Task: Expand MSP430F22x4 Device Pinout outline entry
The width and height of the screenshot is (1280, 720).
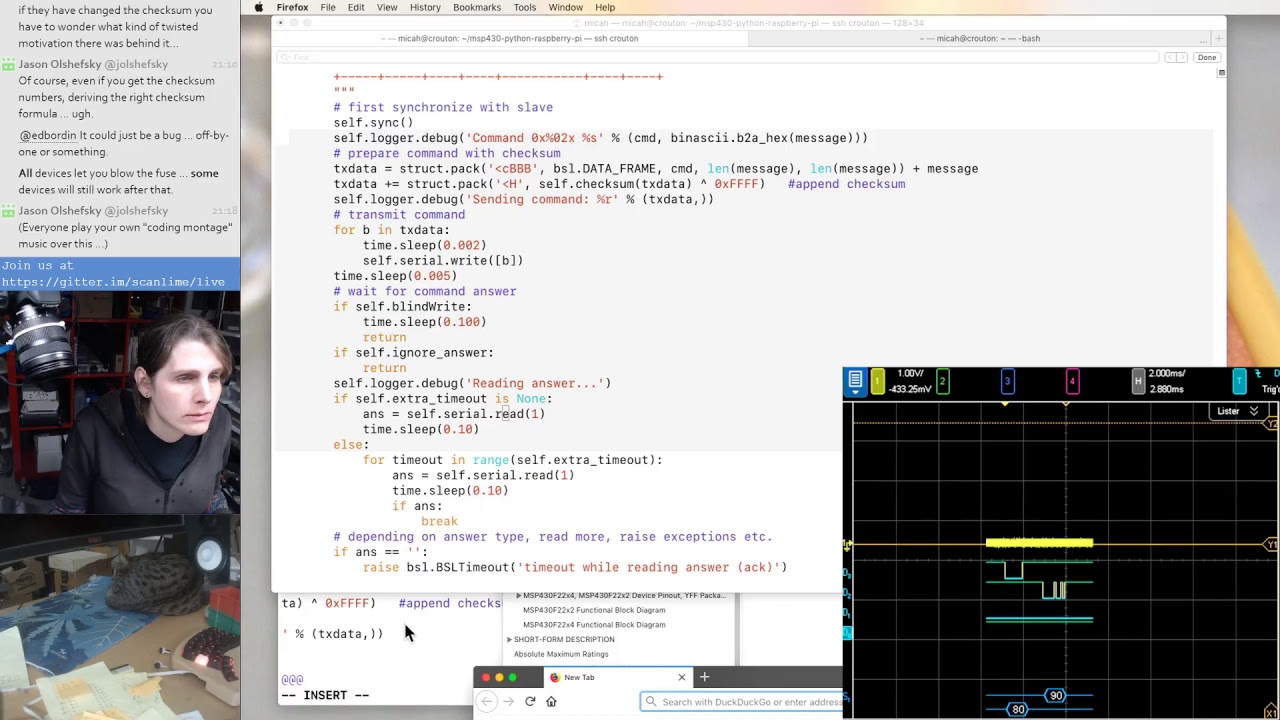Action: 518,596
